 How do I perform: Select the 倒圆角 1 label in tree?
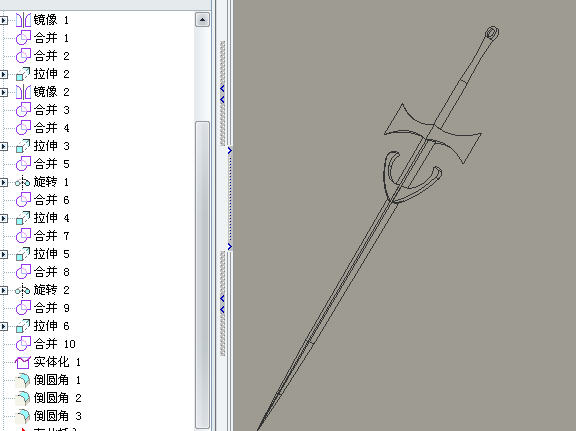57,380
